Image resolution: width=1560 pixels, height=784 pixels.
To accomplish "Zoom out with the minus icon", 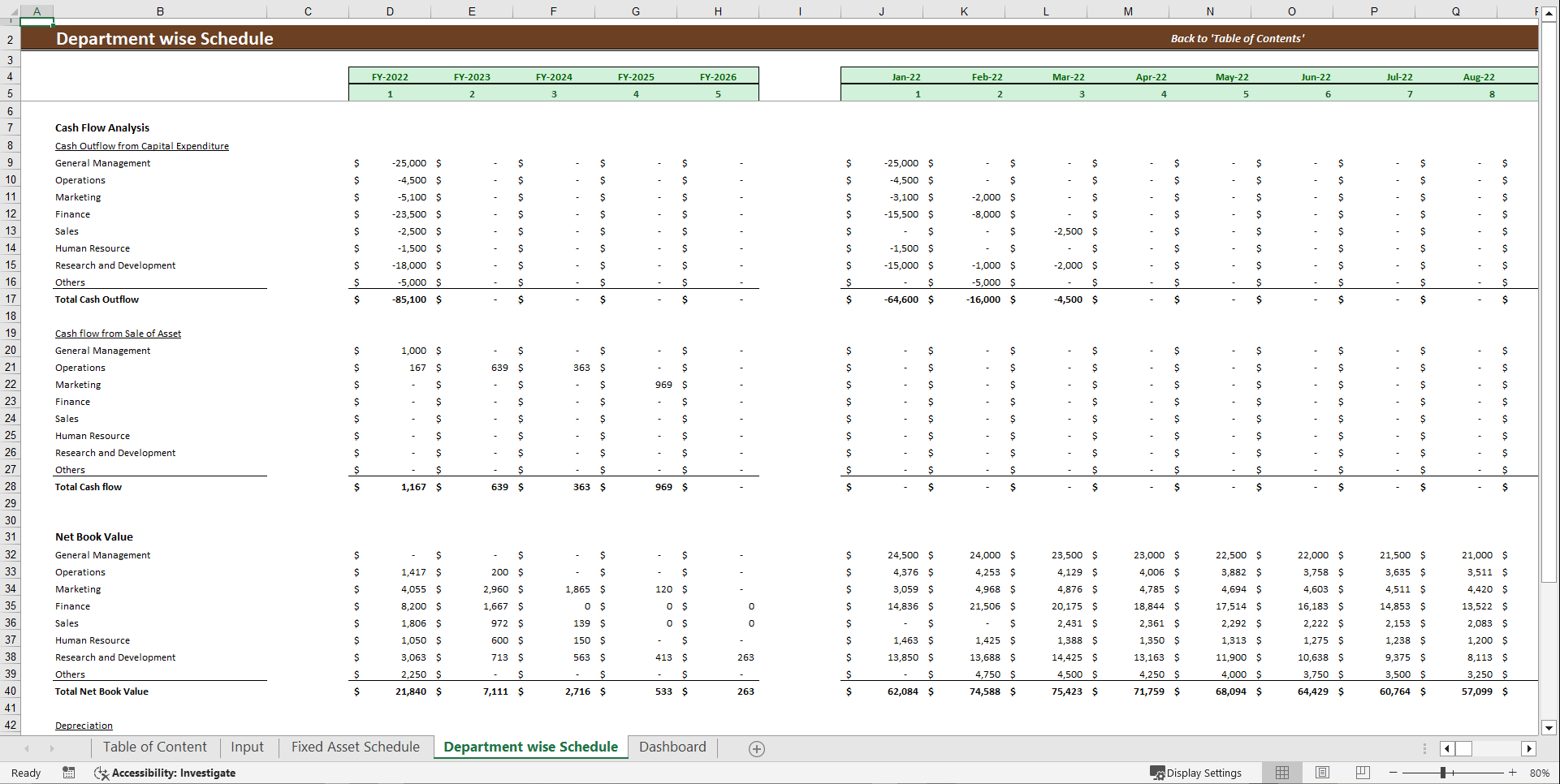I will point(1392,773).
